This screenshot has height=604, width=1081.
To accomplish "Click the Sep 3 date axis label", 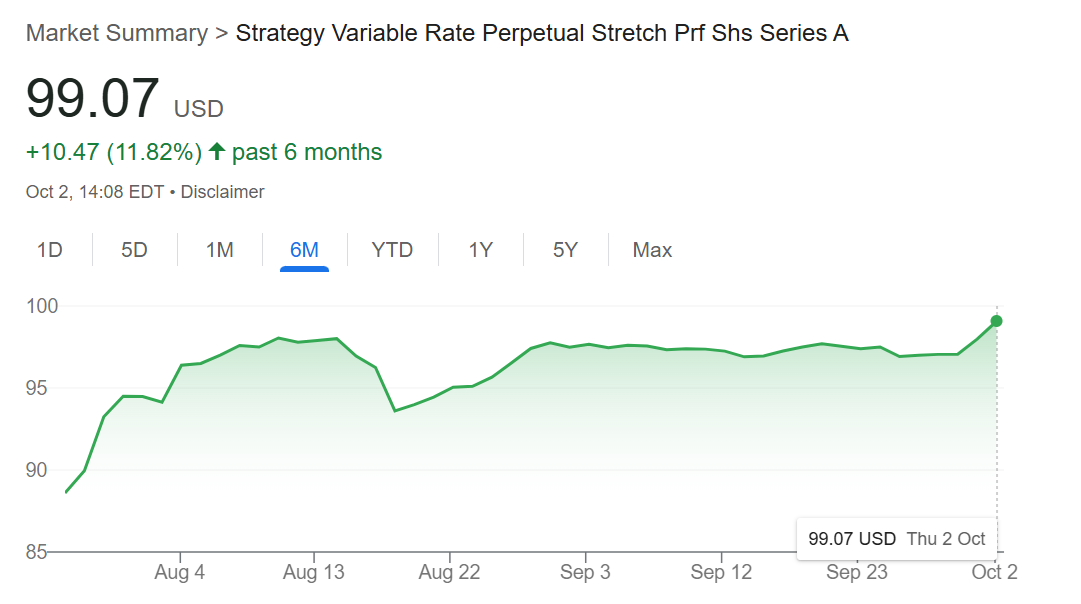I will pos(585,573).
